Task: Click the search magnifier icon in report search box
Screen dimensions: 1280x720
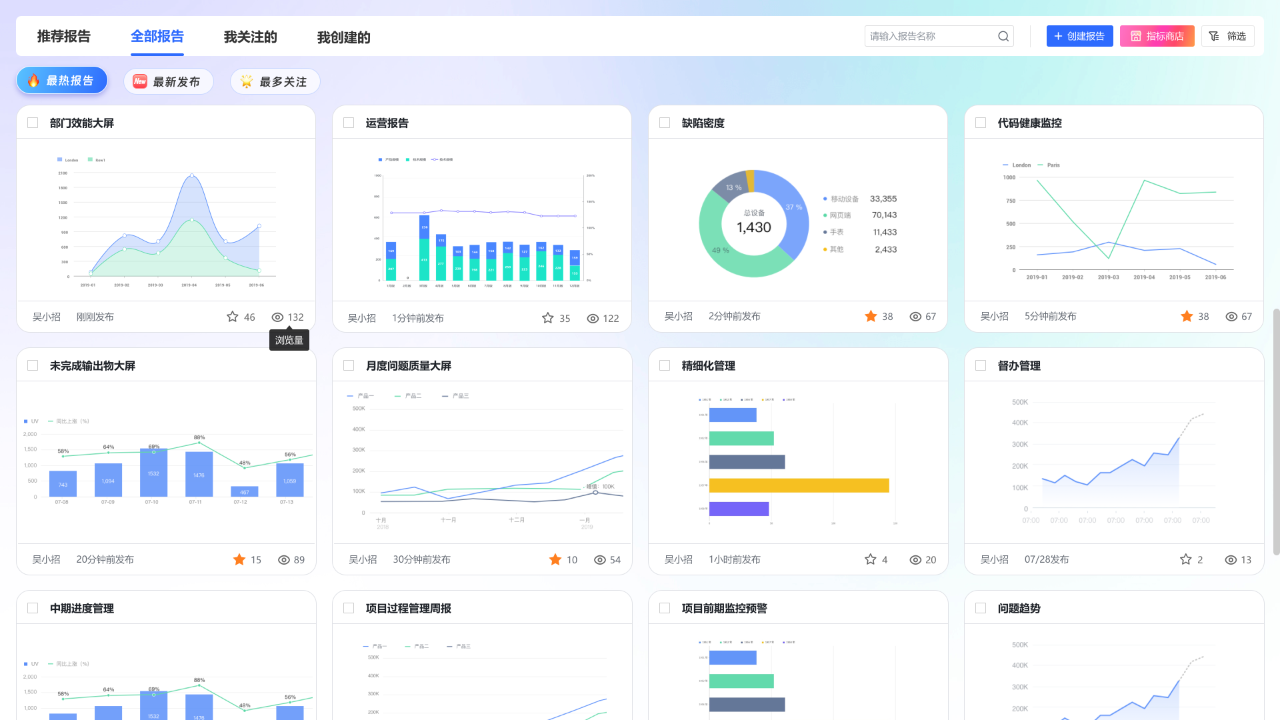Action: pos(1003,36)
